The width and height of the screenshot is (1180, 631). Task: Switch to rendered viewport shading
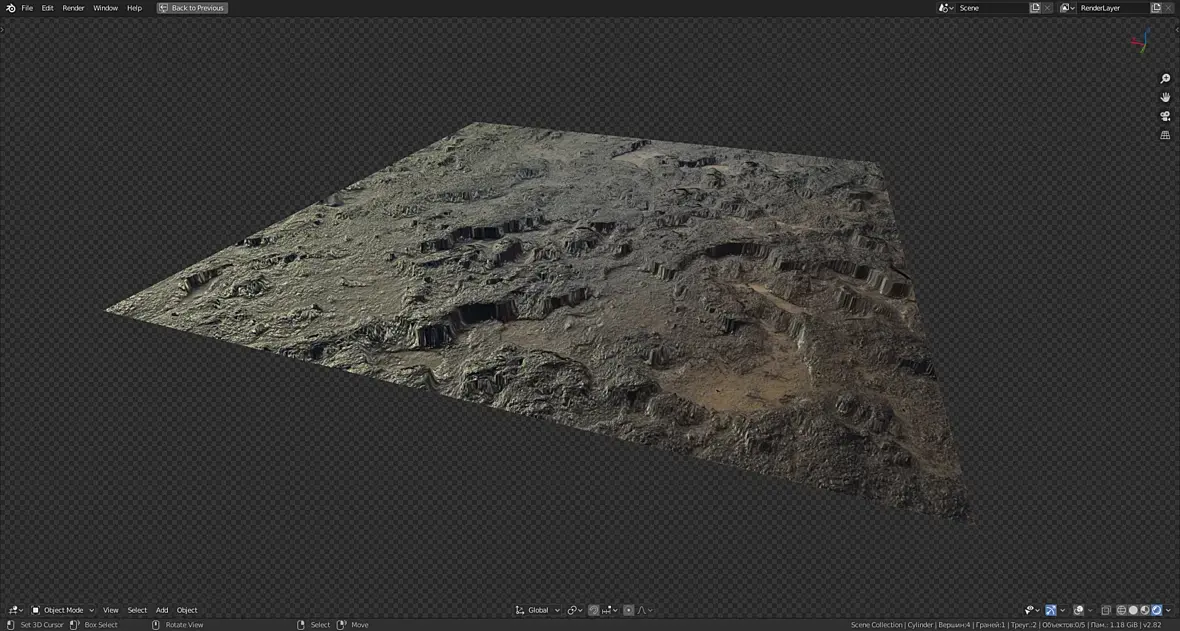tap(1157, 610)
